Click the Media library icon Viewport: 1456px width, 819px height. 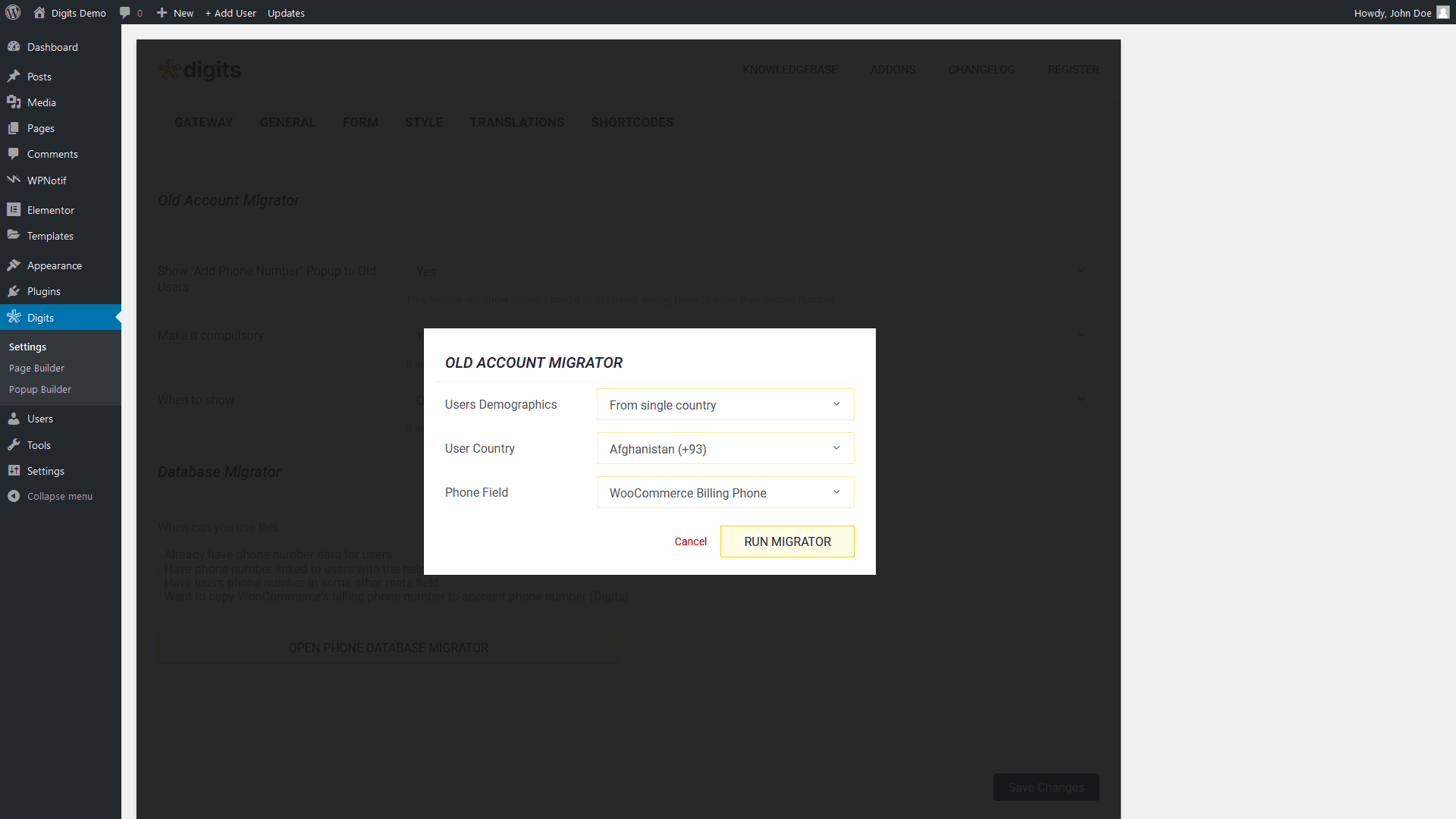[x=14, y=102]
